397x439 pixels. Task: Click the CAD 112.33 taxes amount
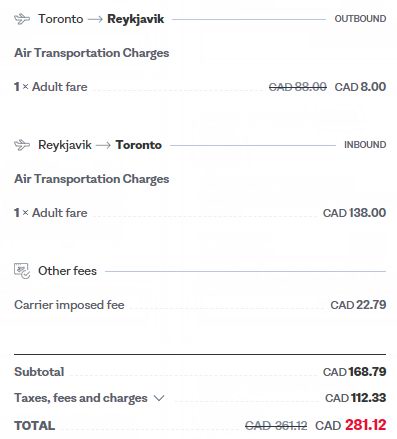point(356,398)
